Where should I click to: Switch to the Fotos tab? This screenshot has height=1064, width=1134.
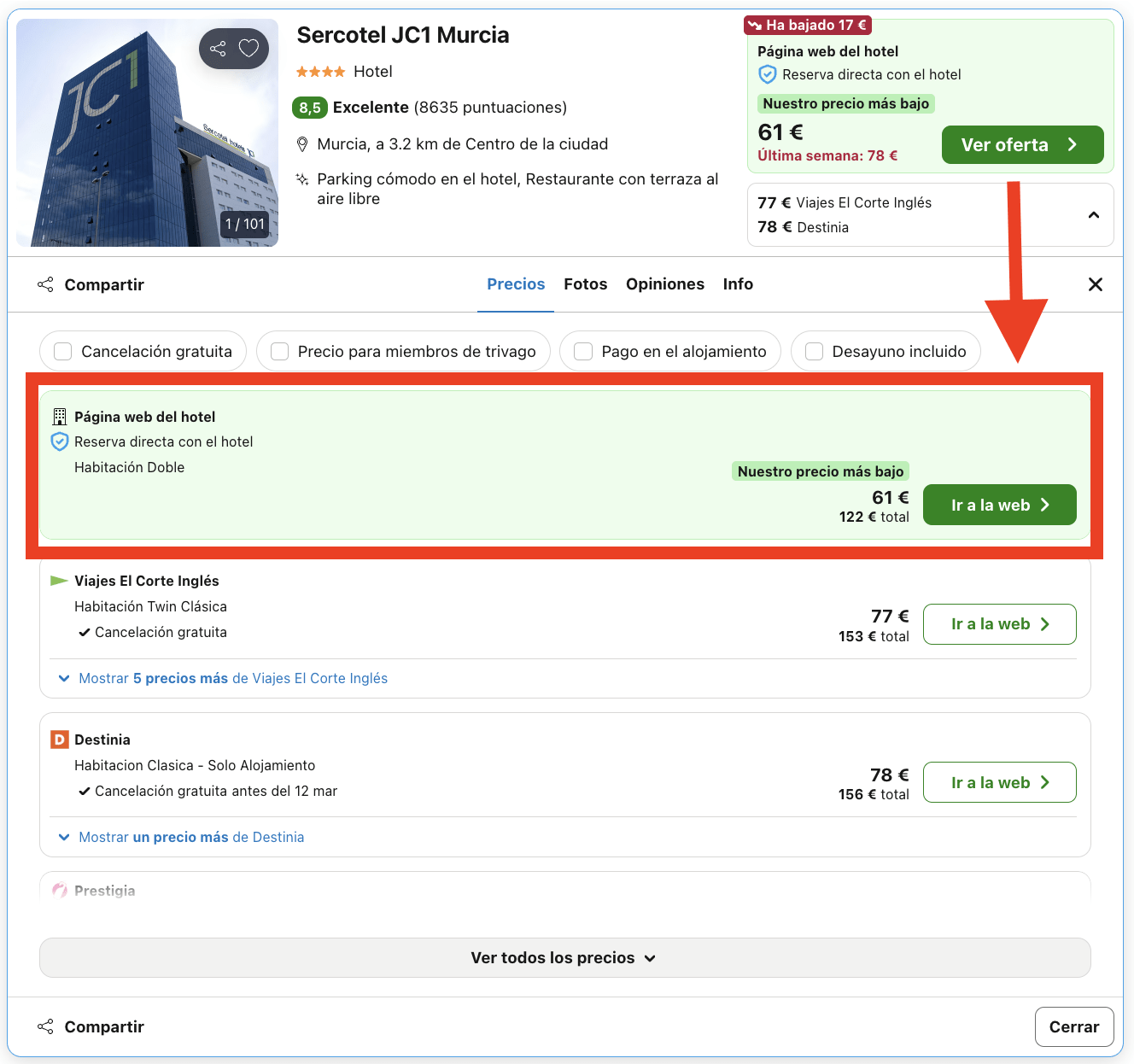585,284
